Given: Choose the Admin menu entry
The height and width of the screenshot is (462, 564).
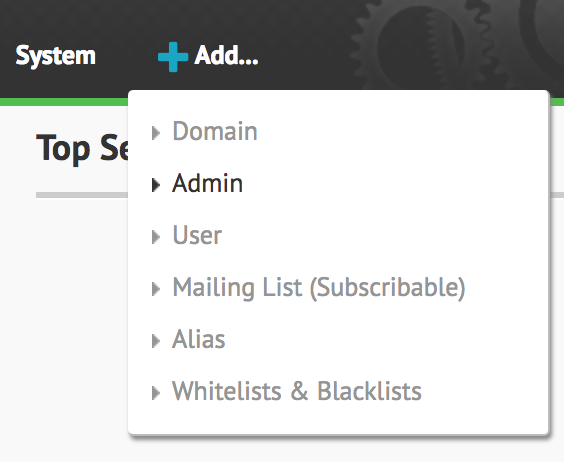Looking at the screenshot, I should click(207, 183).
